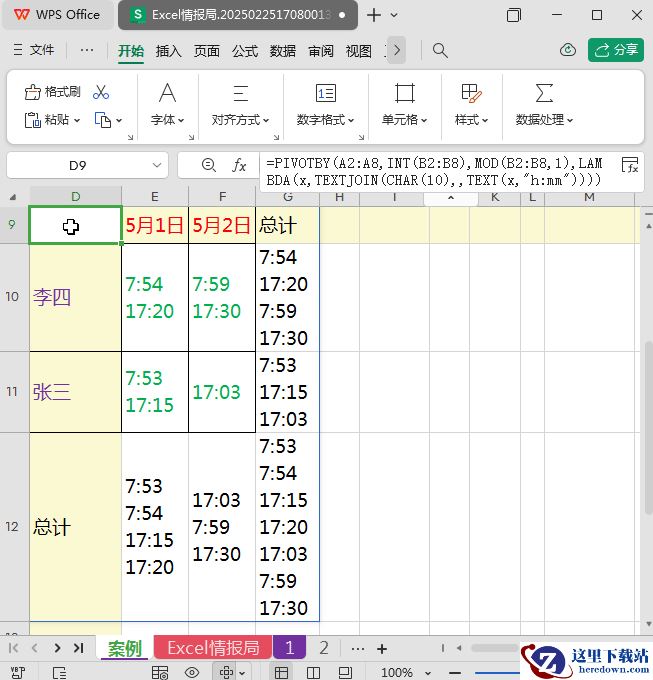Select the 张三 cell
Viewport: 653px width, 680px height.
tap(75, 392)
